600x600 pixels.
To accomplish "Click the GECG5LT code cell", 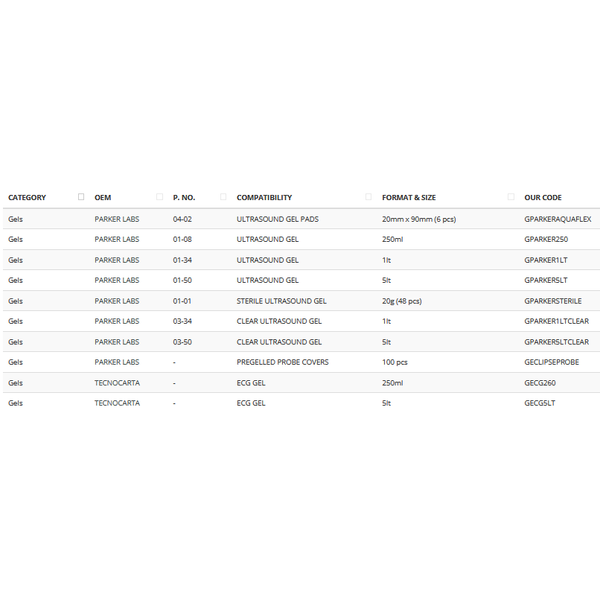I will 540,403.
